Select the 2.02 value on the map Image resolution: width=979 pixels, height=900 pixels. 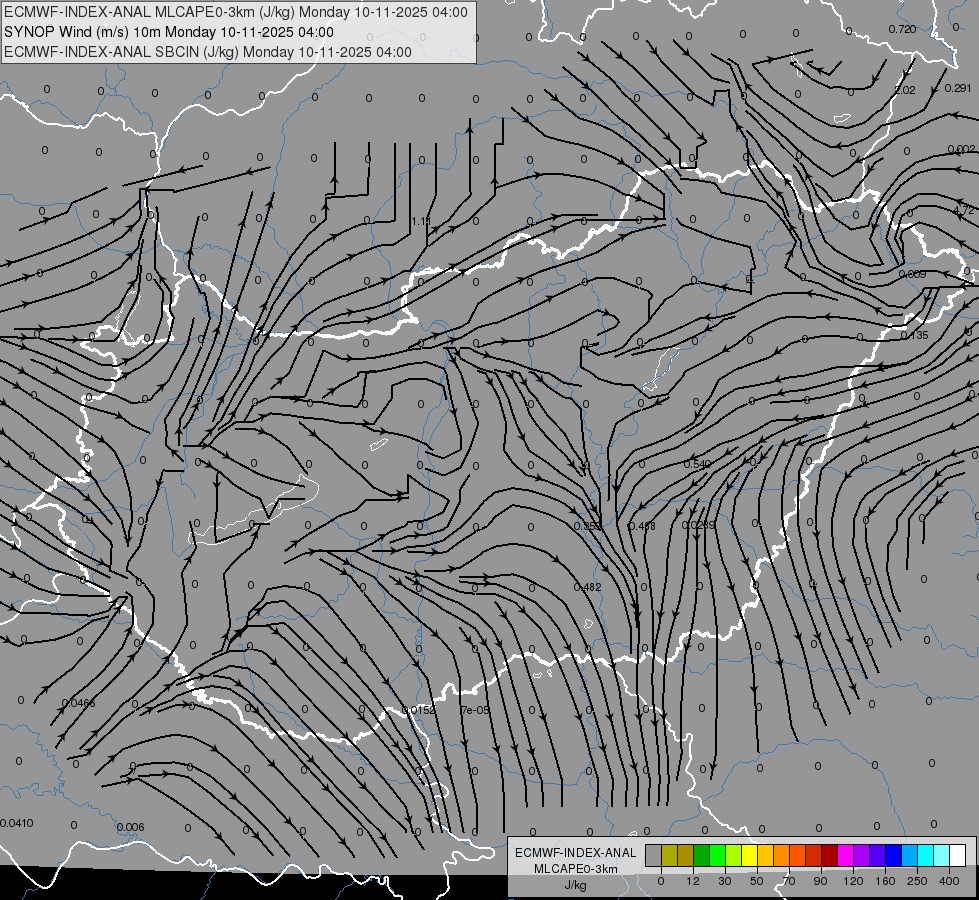[x=905, y=90]
